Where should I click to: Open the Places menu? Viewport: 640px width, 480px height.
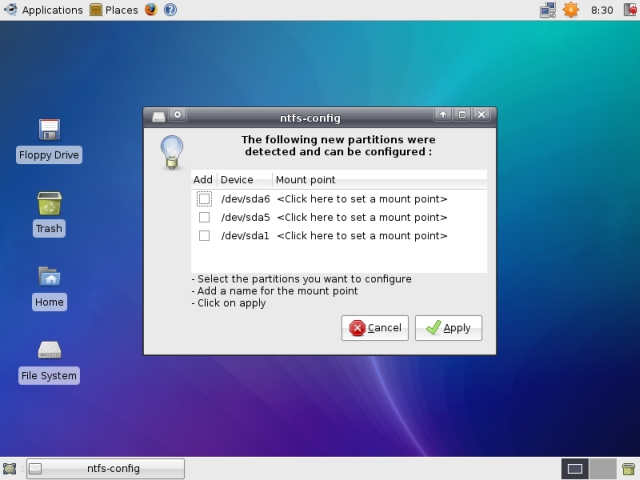(114, 10)
